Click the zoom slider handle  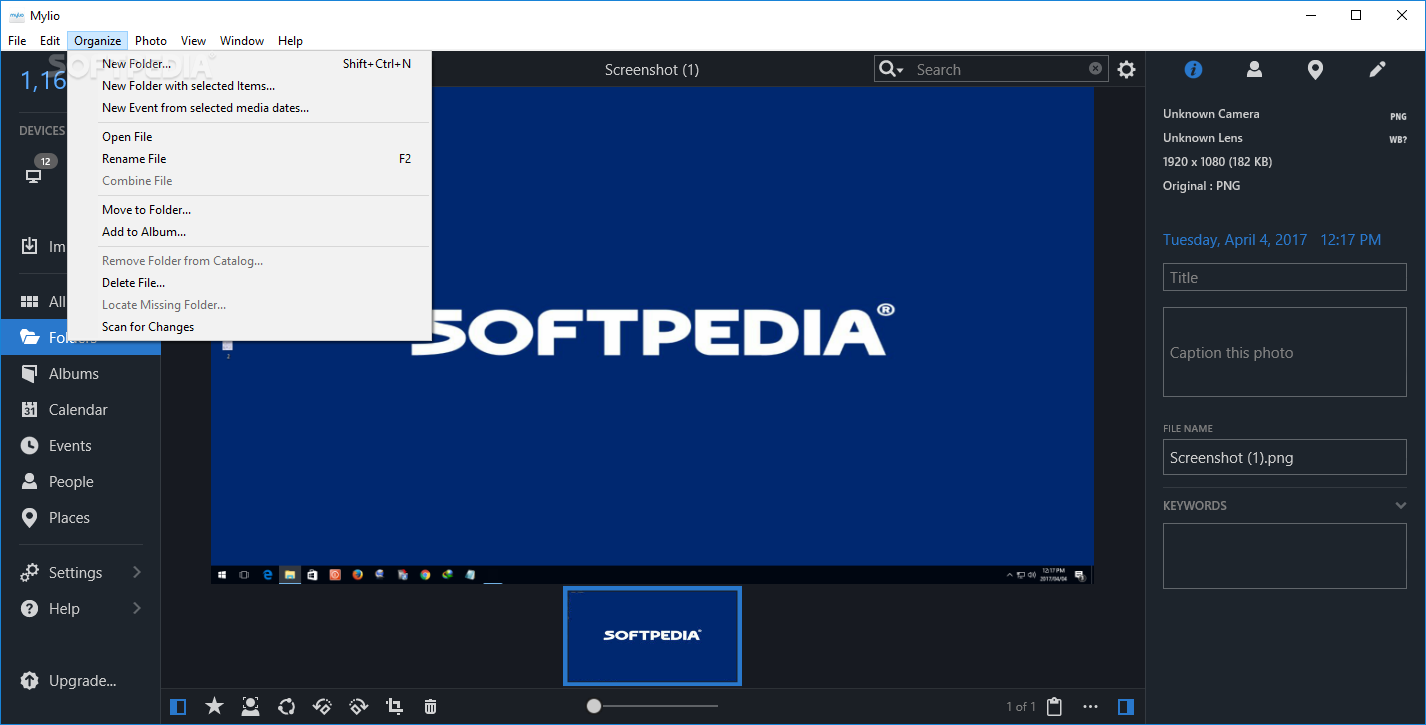[594, 706]
